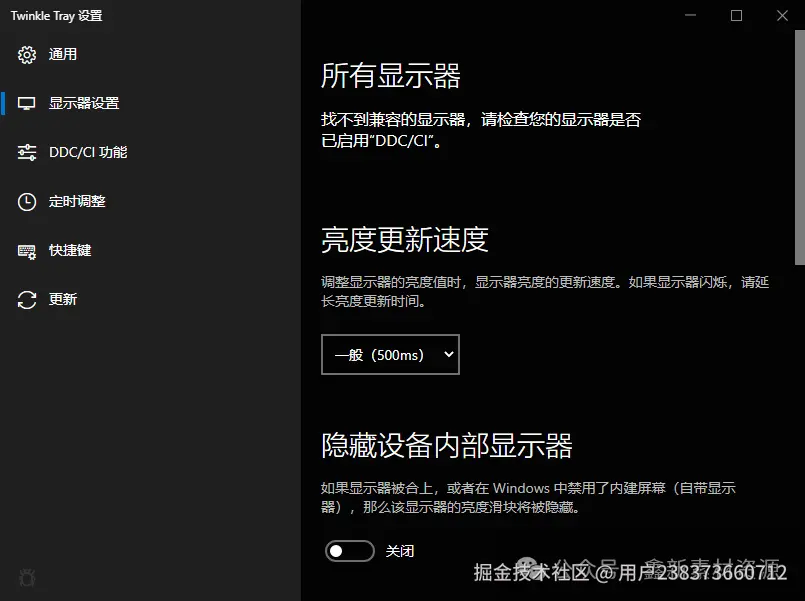Image resolution: width=805 pixels, height=601 pixels.
Task: Click the vertical scrollbar thumb
Action: (x=800, y=147)
